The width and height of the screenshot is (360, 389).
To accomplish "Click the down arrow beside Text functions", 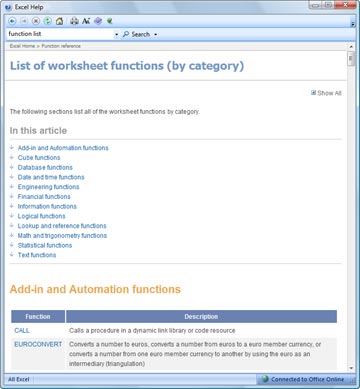I will (x=12, y=255).
